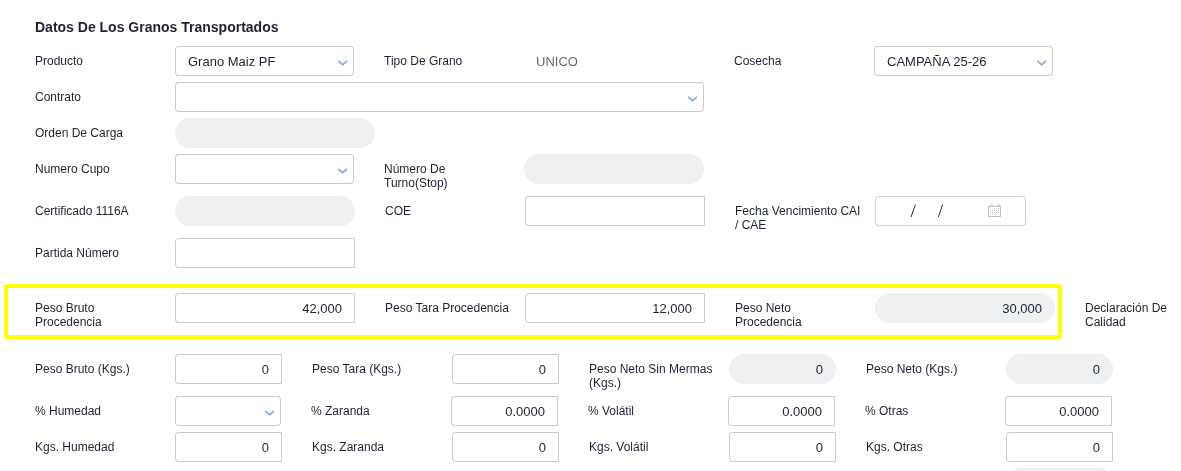
Task: Click the Partida Número text field
Action: point(265,253)
